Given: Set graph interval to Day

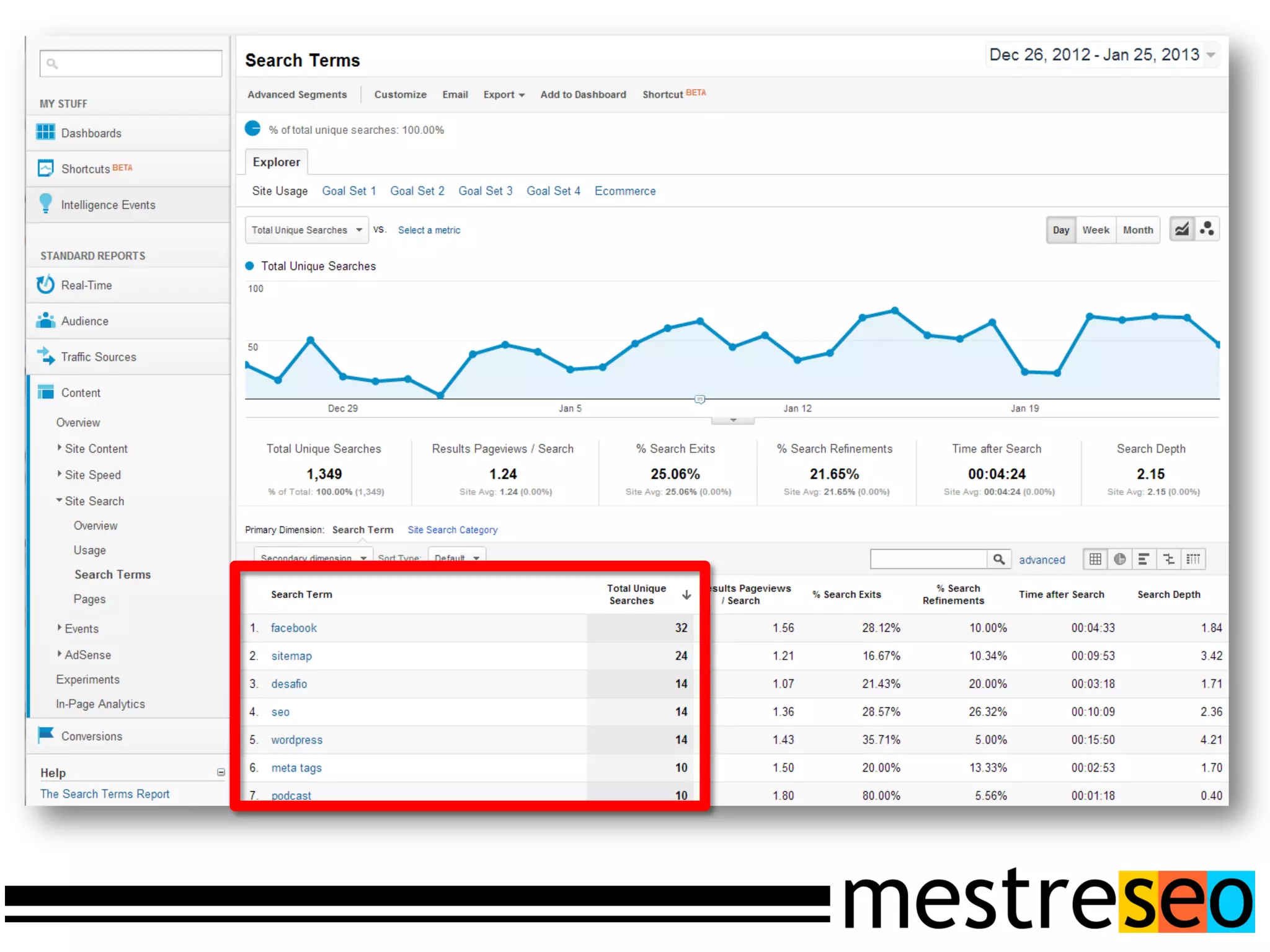Looking at the screenshot, I should pyautogui.click(x=1061, y=230).
